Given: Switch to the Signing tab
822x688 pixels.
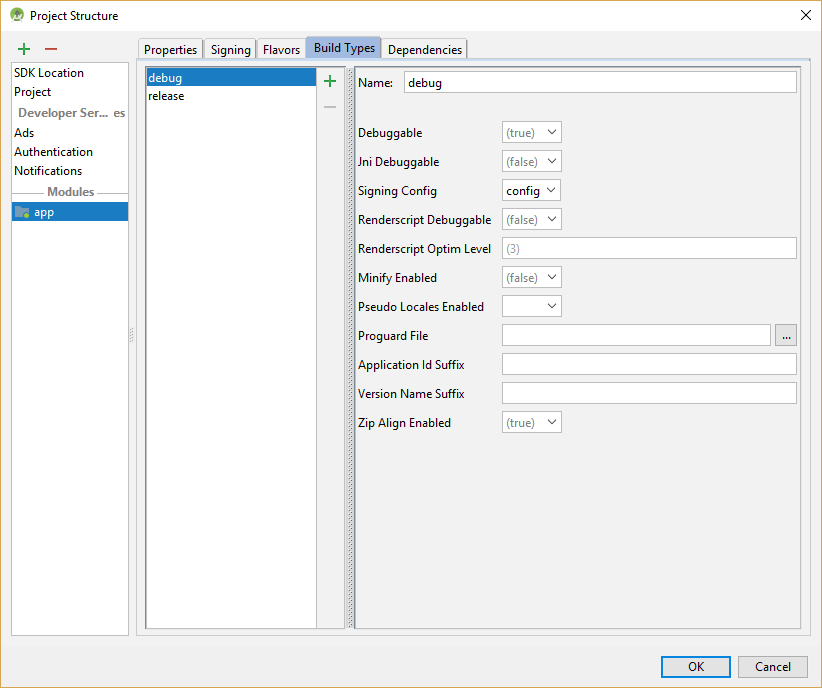Looking at the screenshot, I should (x=230, y=48).
